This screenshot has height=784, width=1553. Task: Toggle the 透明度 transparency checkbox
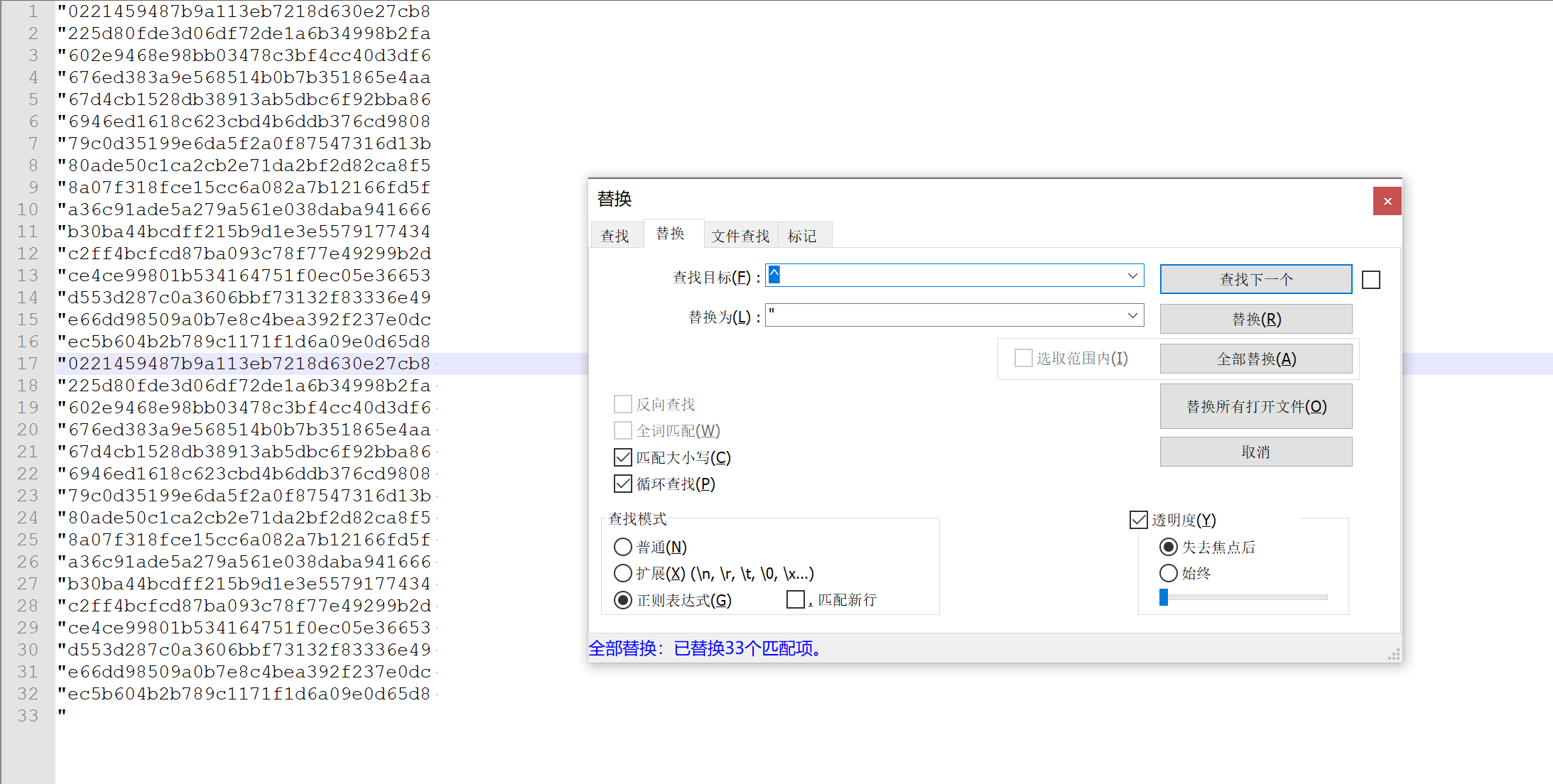click(1138, 520)
